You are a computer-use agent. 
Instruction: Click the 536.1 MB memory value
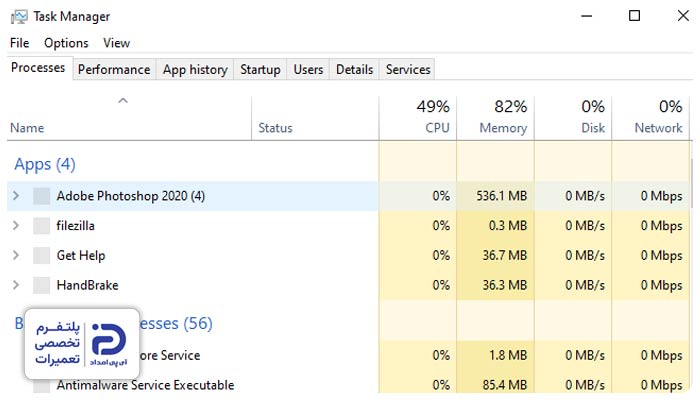click(x=501, y=196)
